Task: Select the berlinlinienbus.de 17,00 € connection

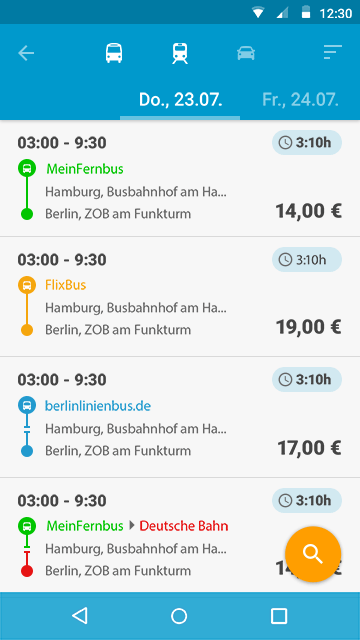Action: (180, 417)
